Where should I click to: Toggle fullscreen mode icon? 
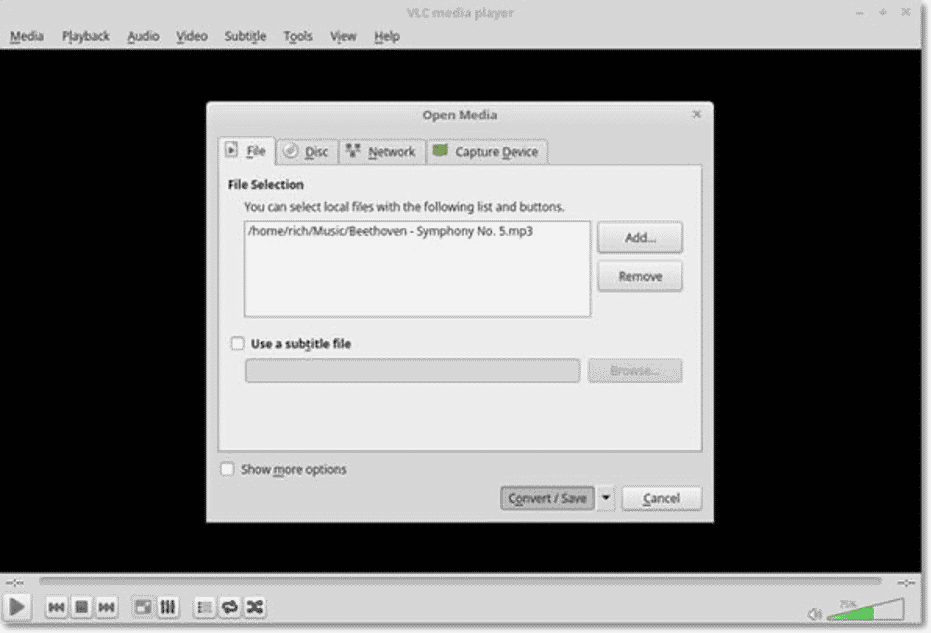(143, 606)
